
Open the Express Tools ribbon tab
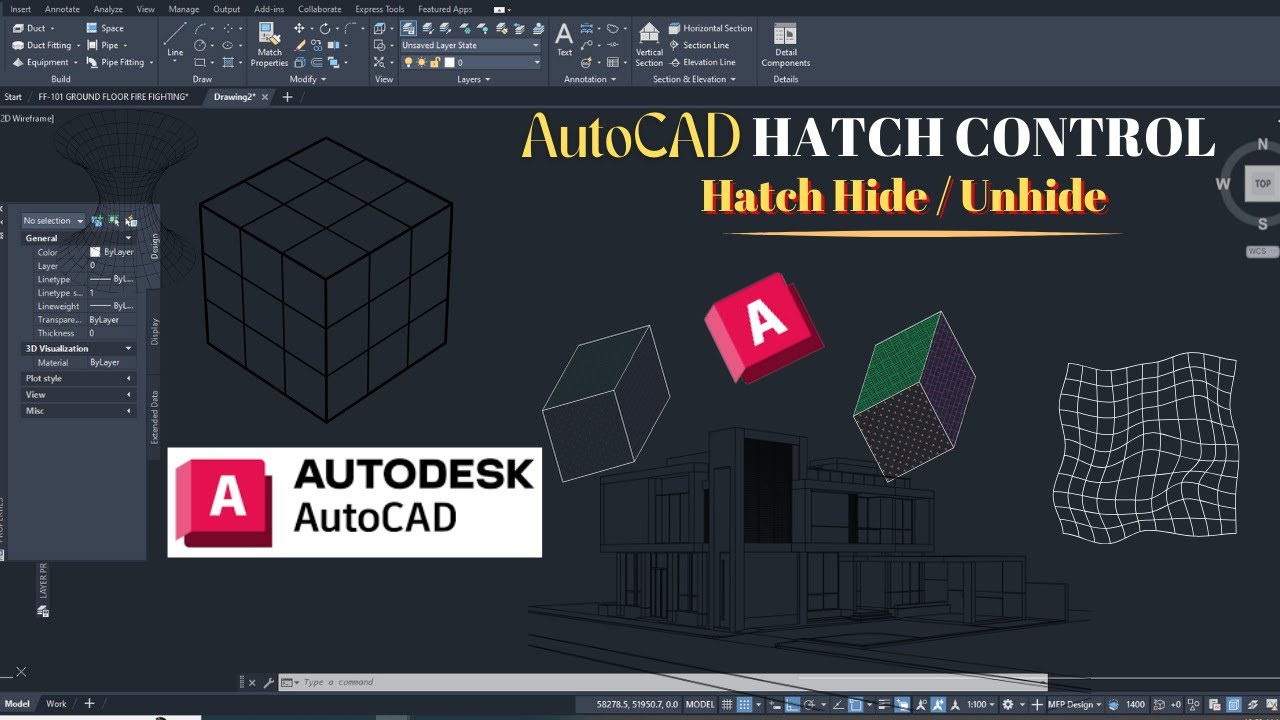[x=380, y=9]
